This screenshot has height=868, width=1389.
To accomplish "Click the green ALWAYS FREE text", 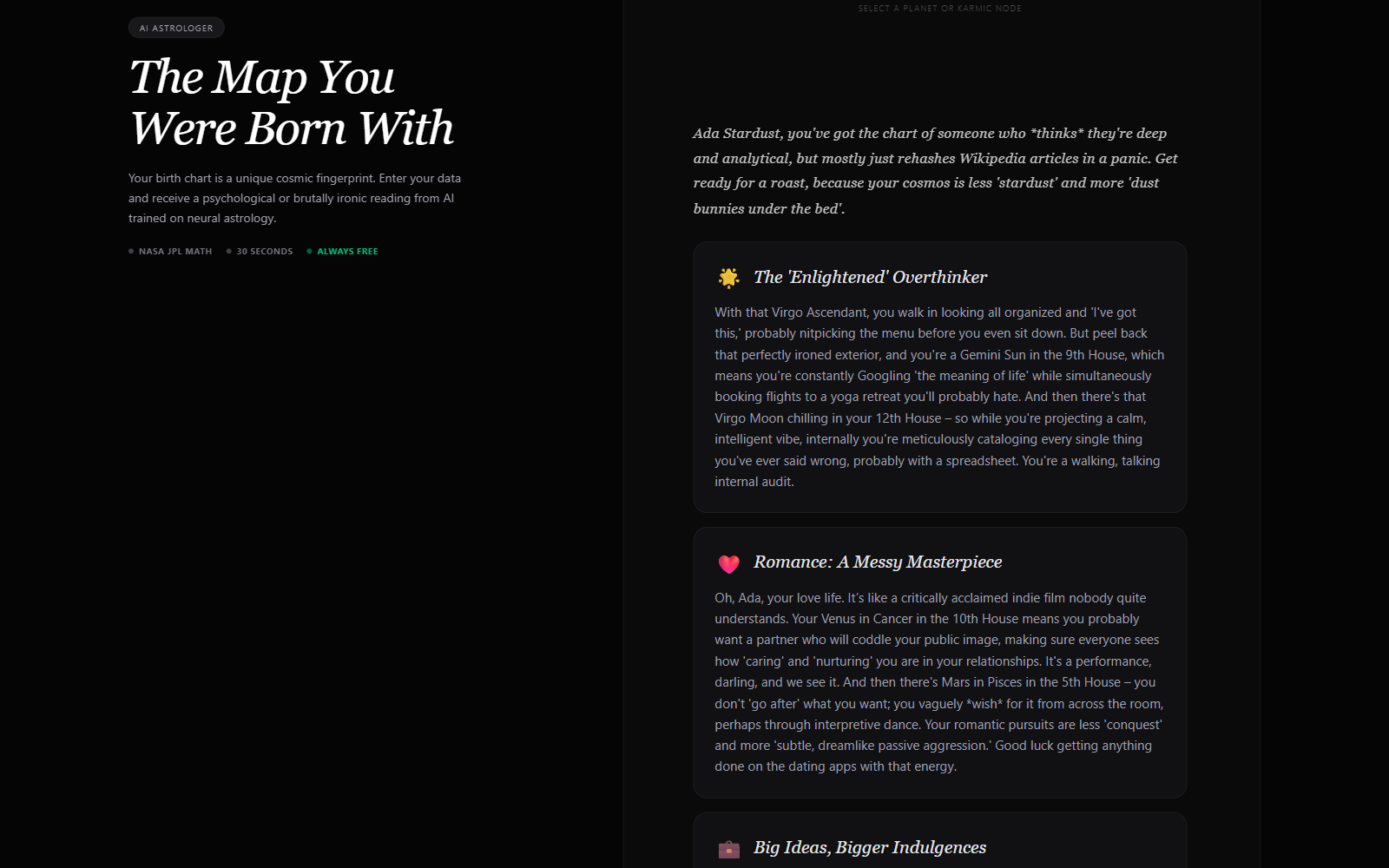I will 347,252.
